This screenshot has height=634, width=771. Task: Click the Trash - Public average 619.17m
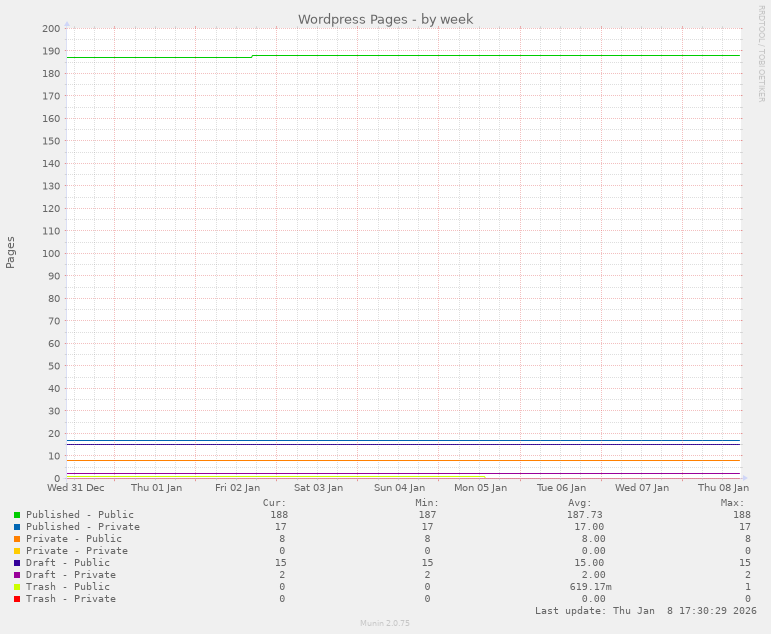[x=591, y=586]
